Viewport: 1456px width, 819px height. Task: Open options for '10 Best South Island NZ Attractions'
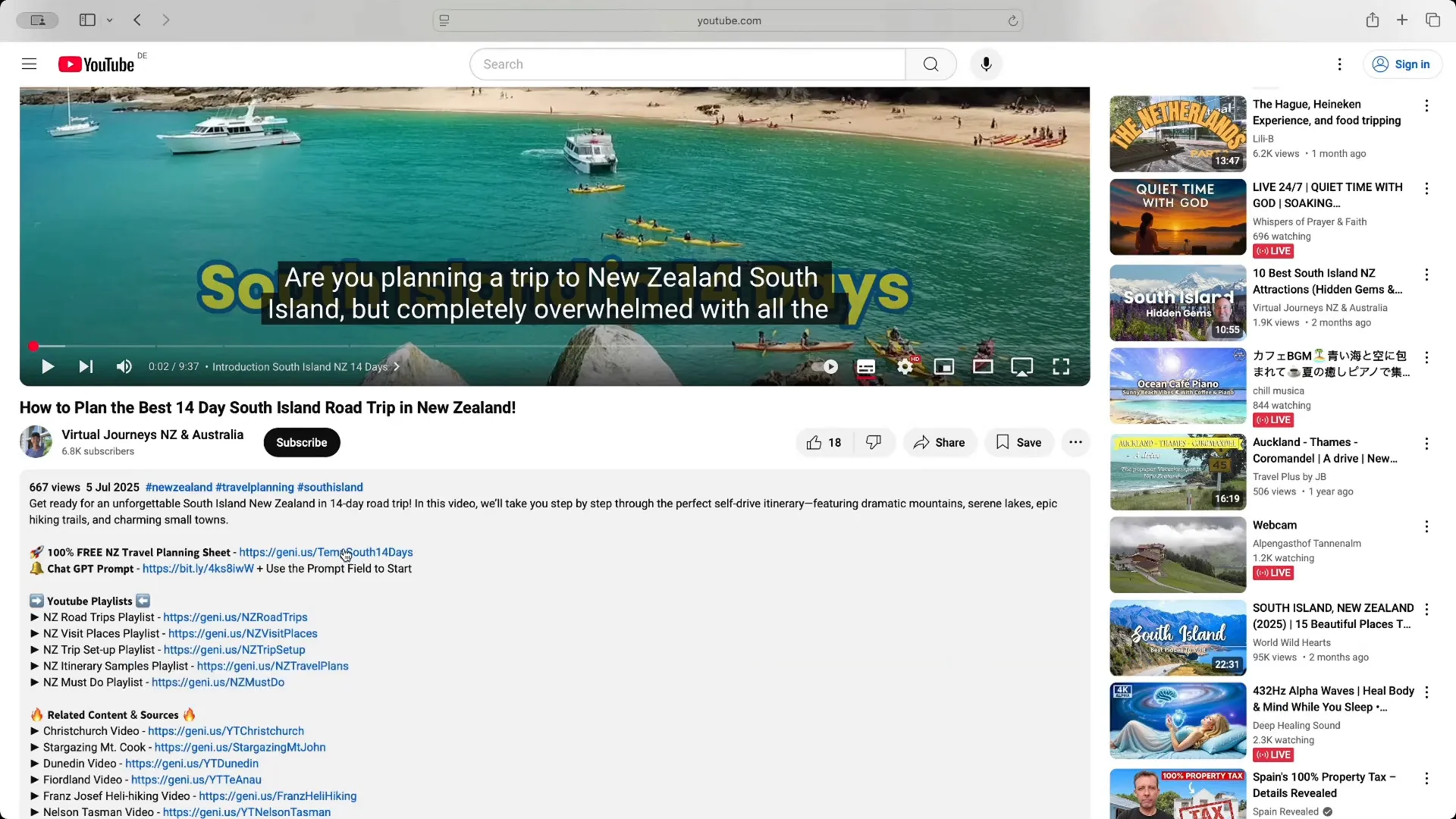pyautogui.click(x=1426, y=275)
